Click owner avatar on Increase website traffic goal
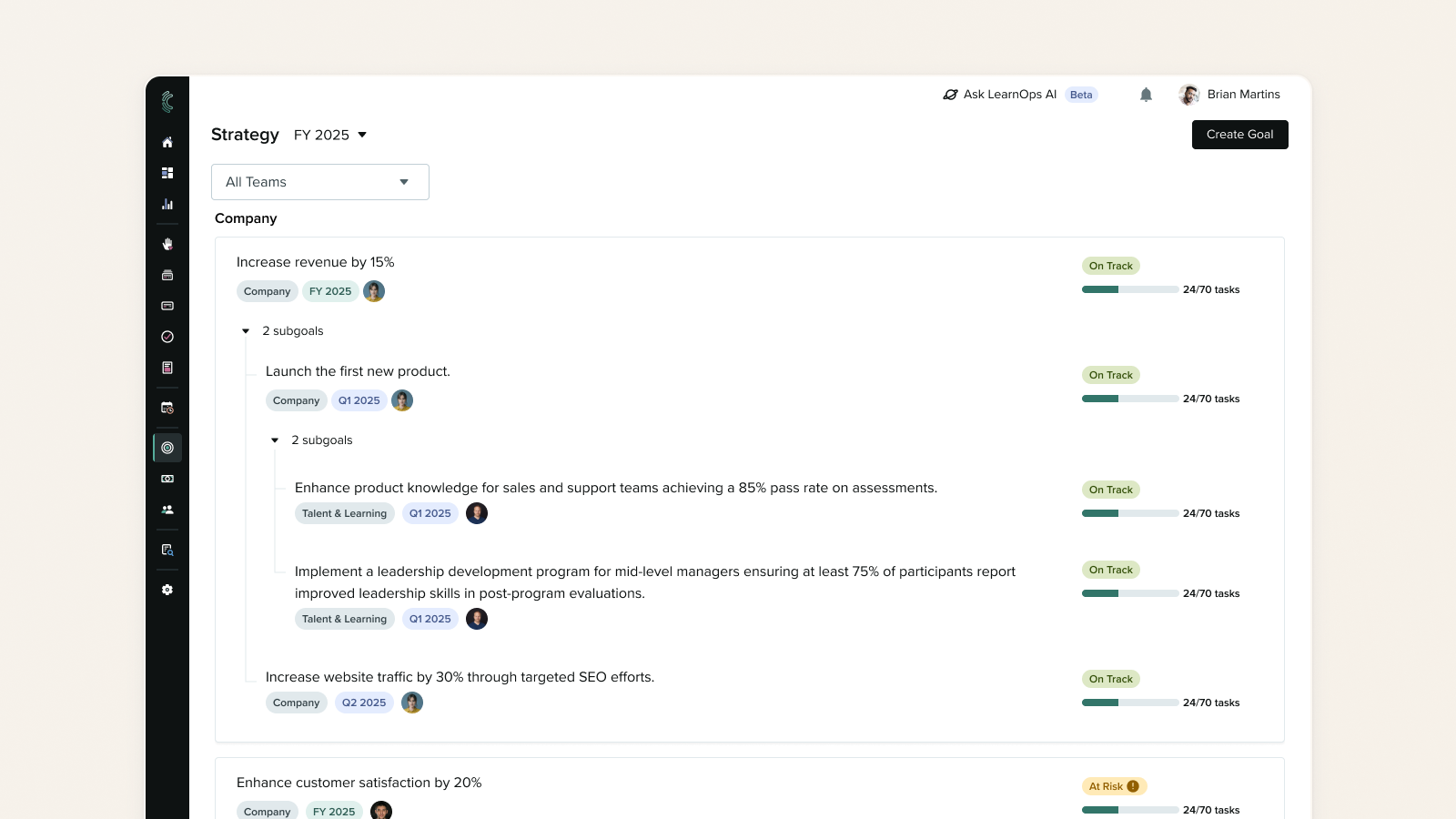The width and height of the screenshot is (1456, 819). 412,703
